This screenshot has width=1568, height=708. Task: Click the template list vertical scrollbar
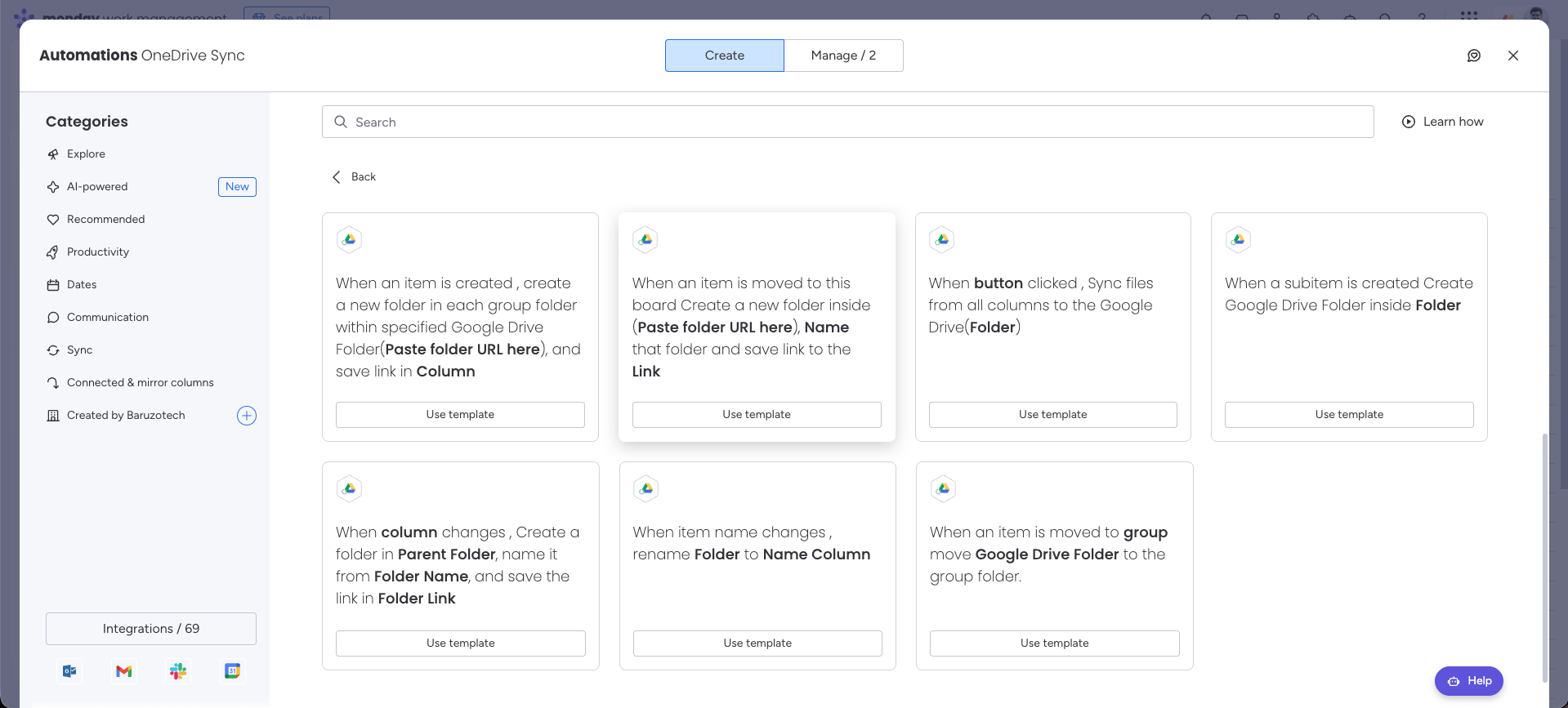1544,557
